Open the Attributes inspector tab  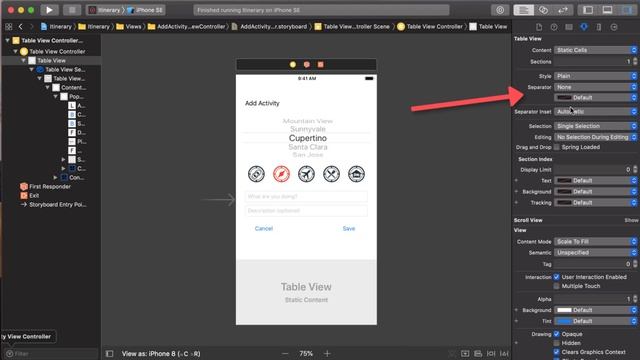point(584,27)
